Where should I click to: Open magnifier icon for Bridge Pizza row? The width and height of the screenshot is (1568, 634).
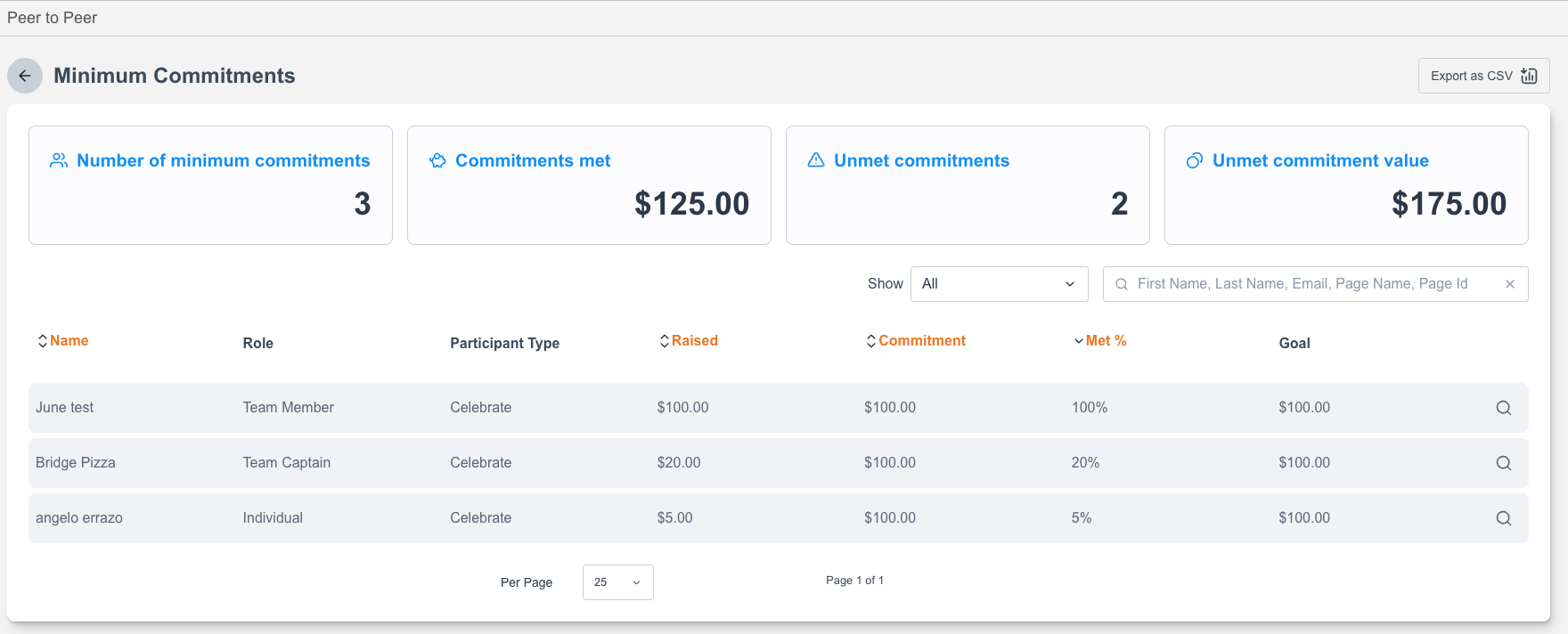click(x=1503, y=463)
